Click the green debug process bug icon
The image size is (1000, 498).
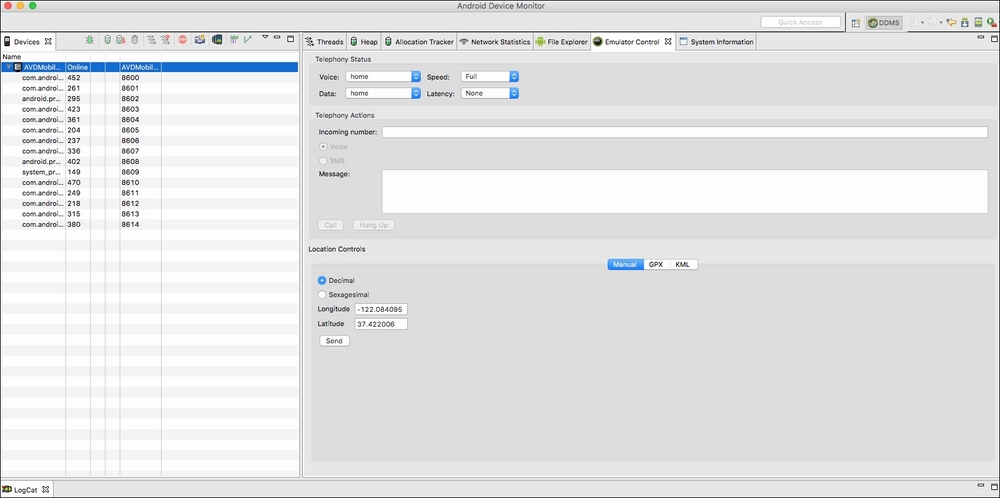90,41
